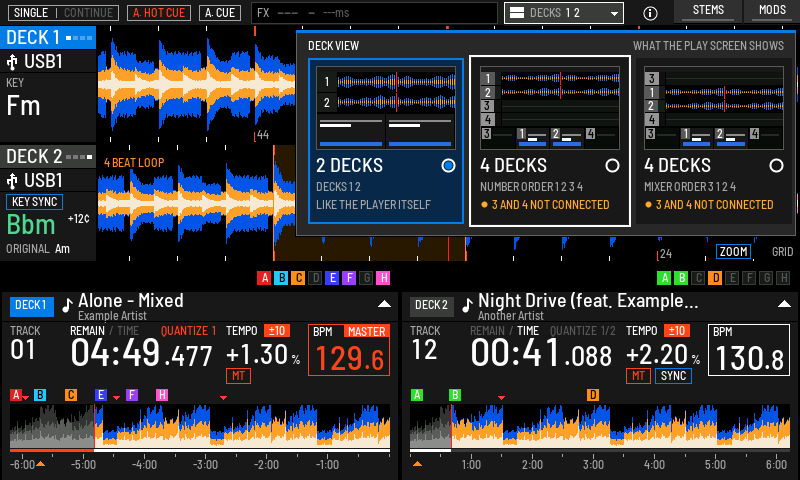Screen dimensions: 800x480
Task: Seek in Deck 1 overview waveform
Action: coord(200,426)
